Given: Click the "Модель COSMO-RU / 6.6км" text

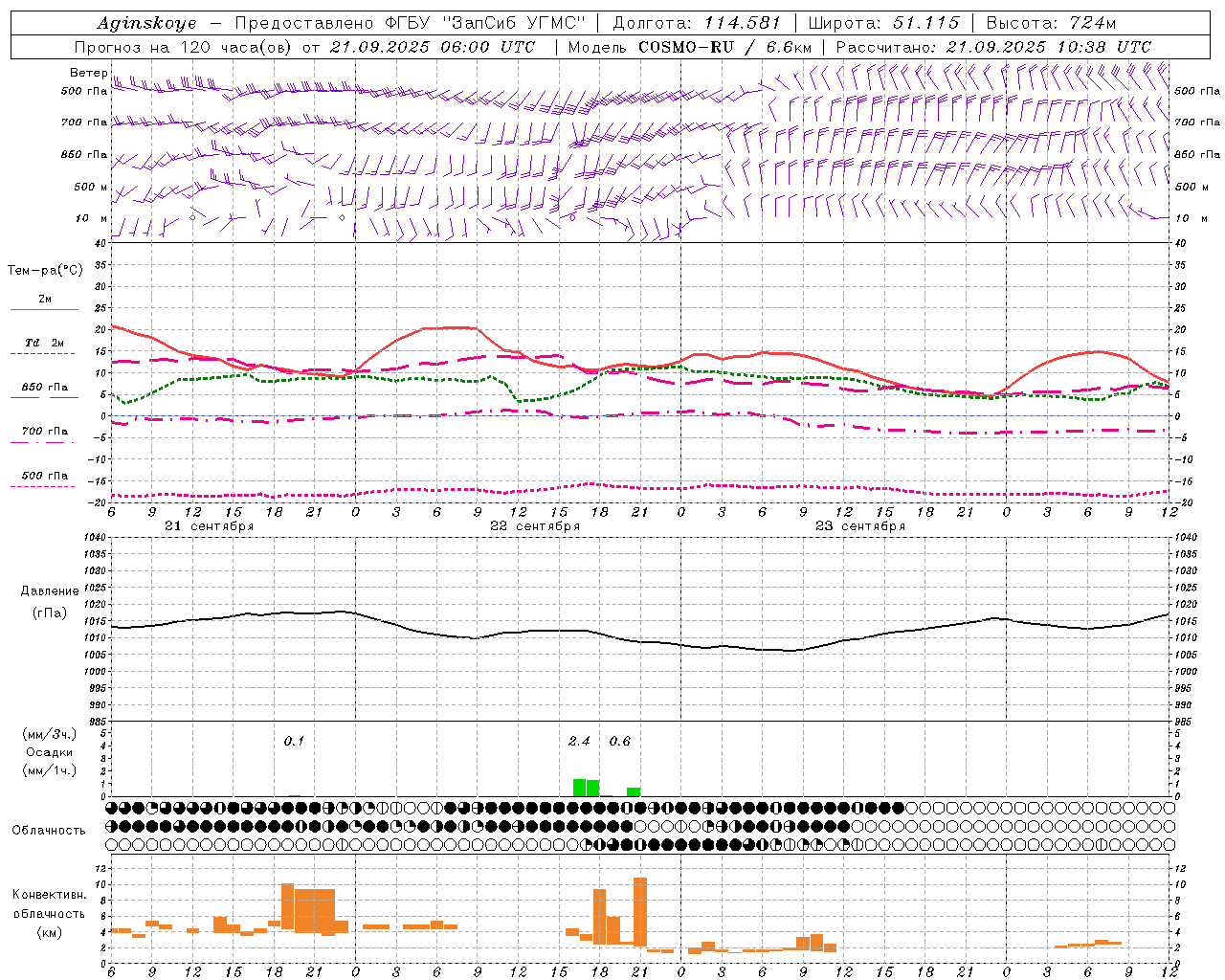Looking at the screenshot, I should coord(689,47).
